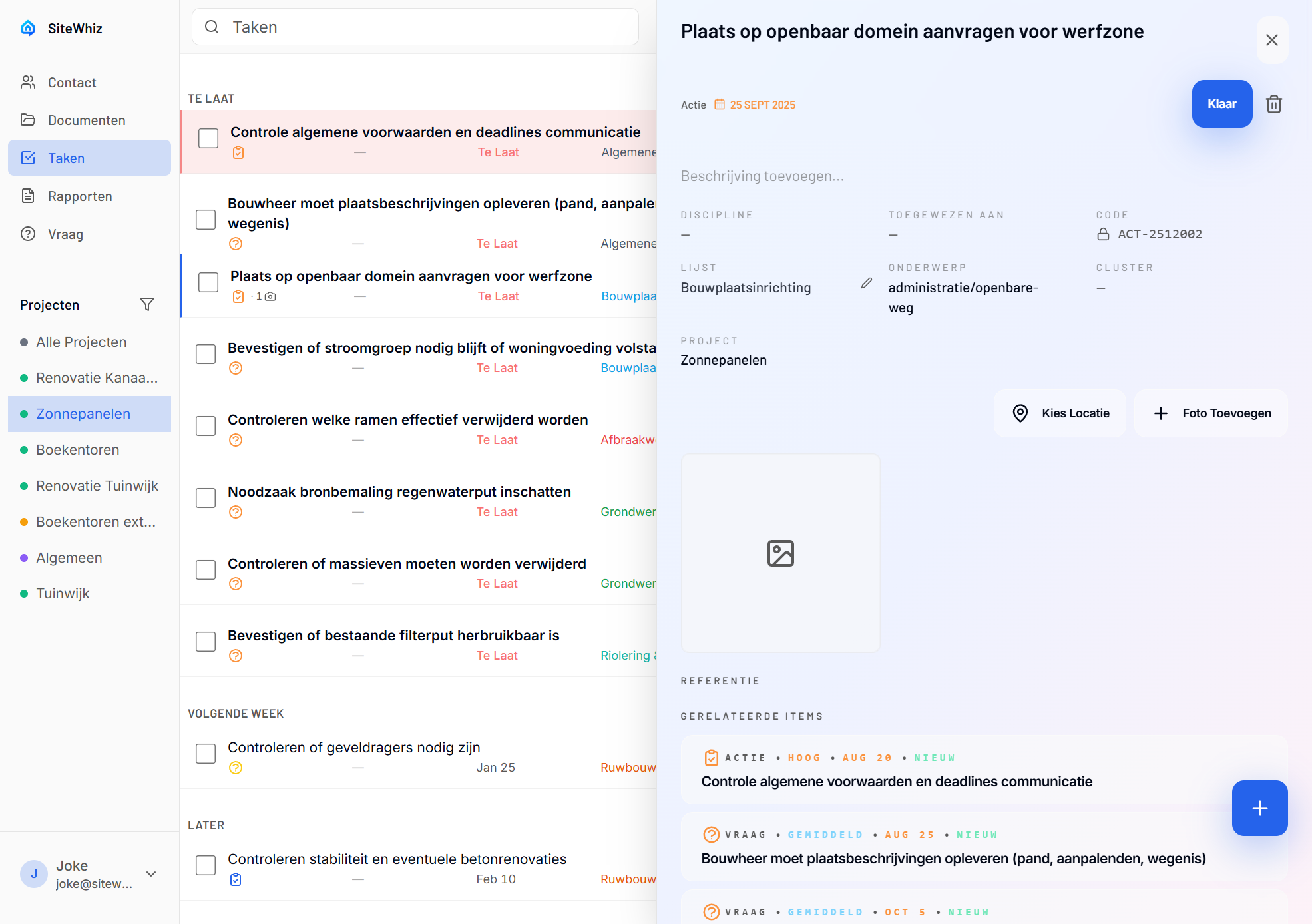Click the blue plus floating button
This screenshot has height=924, width=1312.
click(1259, 808)
